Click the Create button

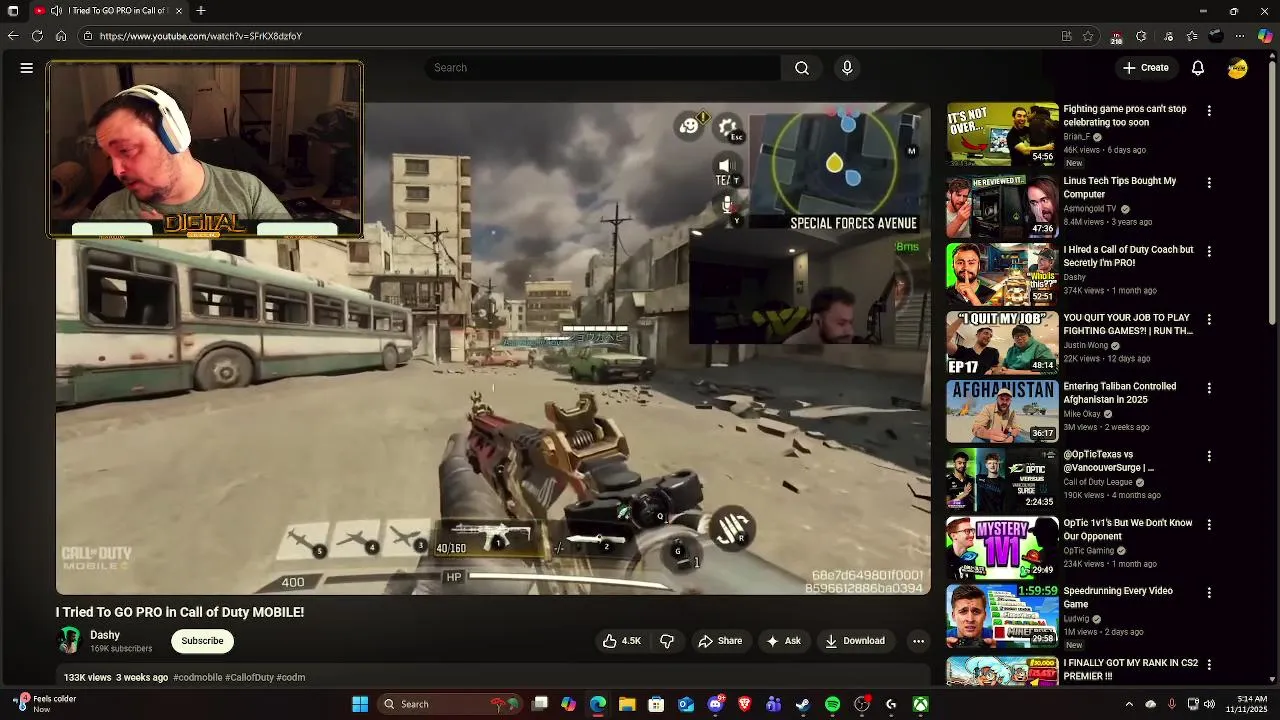1145,68
